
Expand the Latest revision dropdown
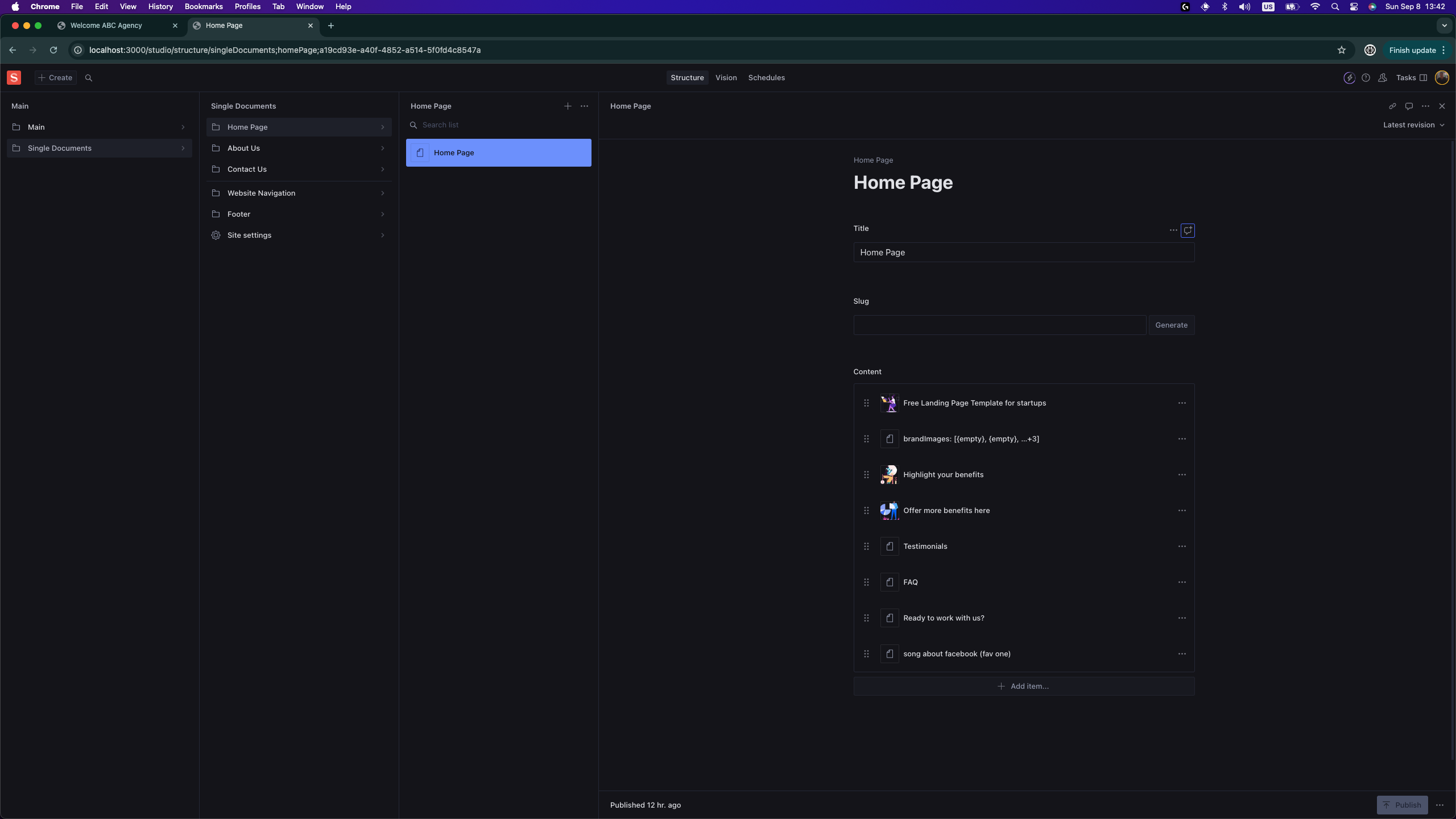pyautogui.click(x=1414, y=125)
